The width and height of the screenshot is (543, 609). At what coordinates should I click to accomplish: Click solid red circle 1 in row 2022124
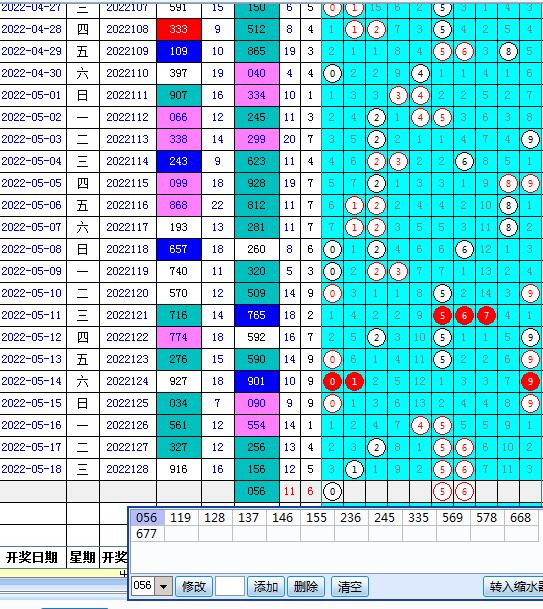[x=354, y=381]
